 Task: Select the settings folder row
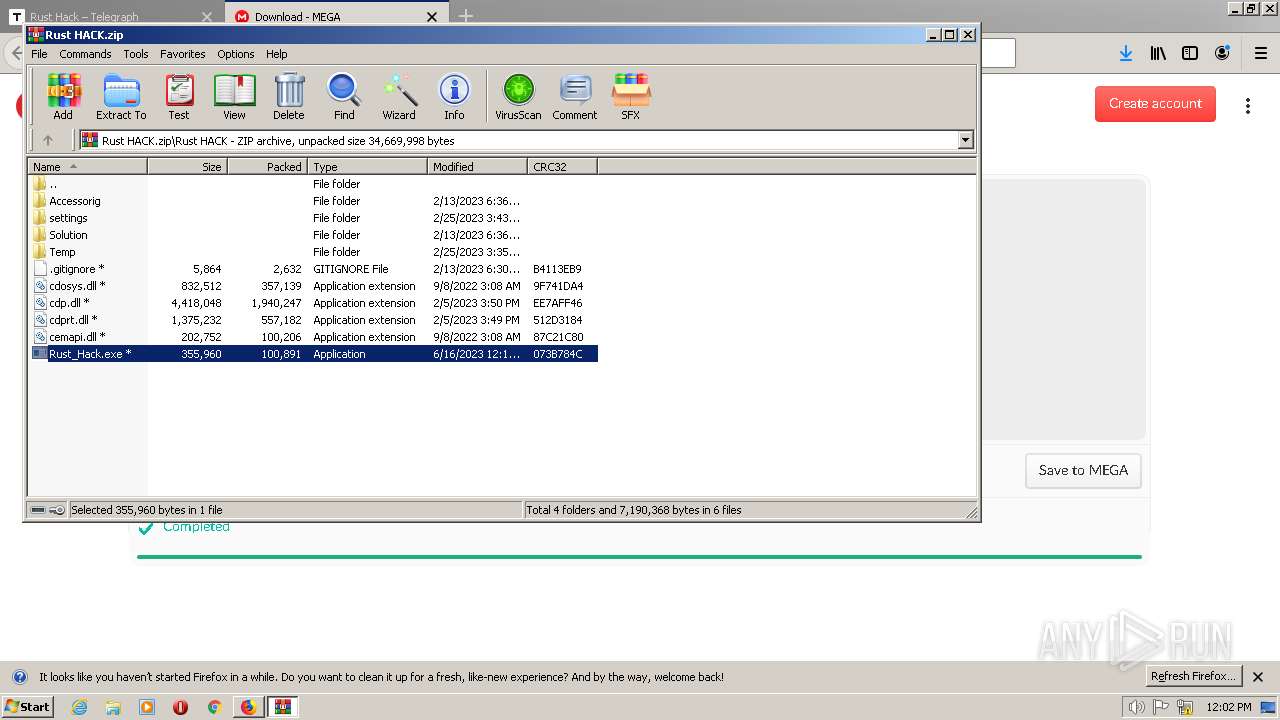pos(313,218)
